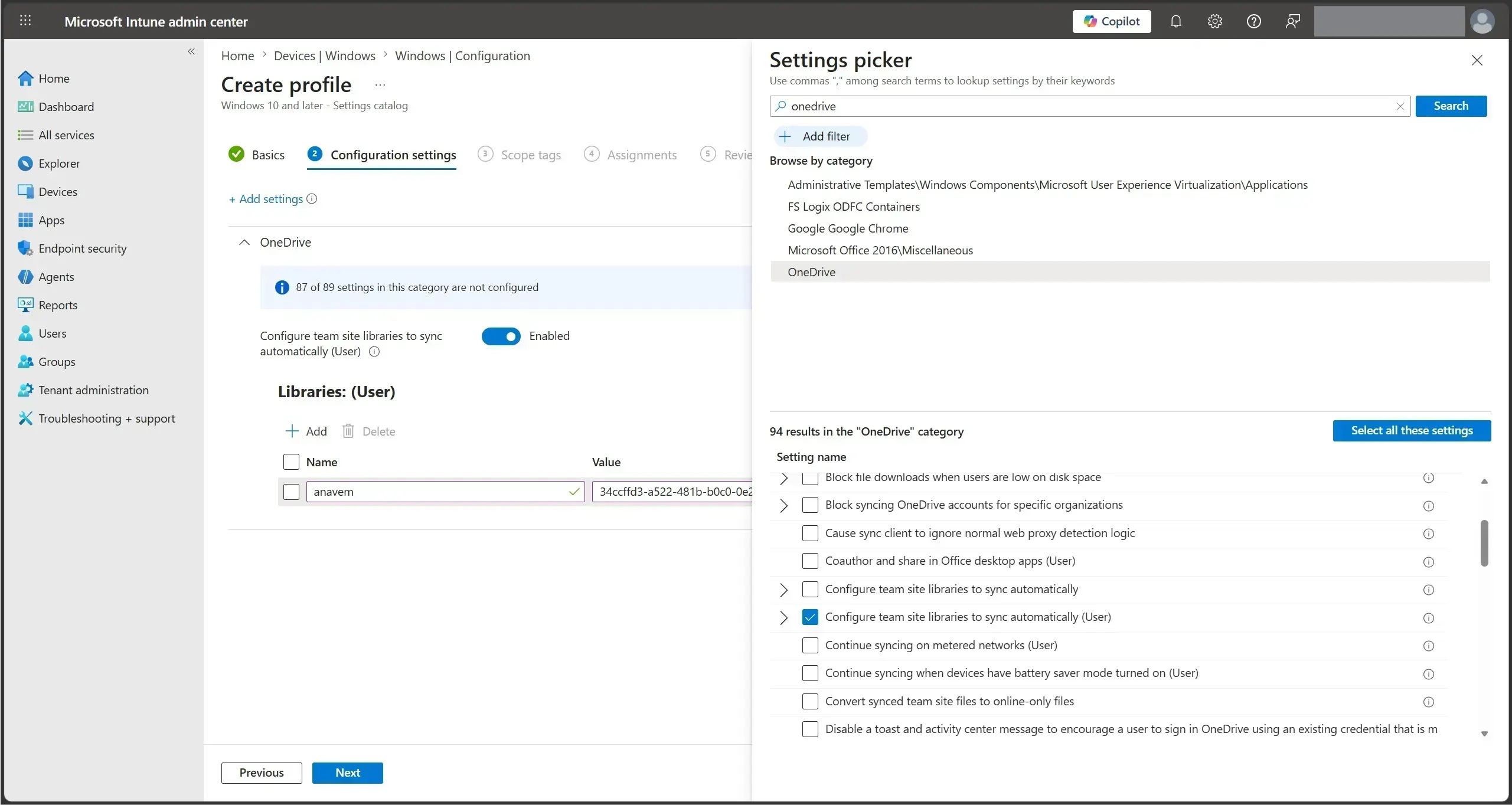Uncheck Configure team site libraries to sync automatically (User)

tap(810, 617)
